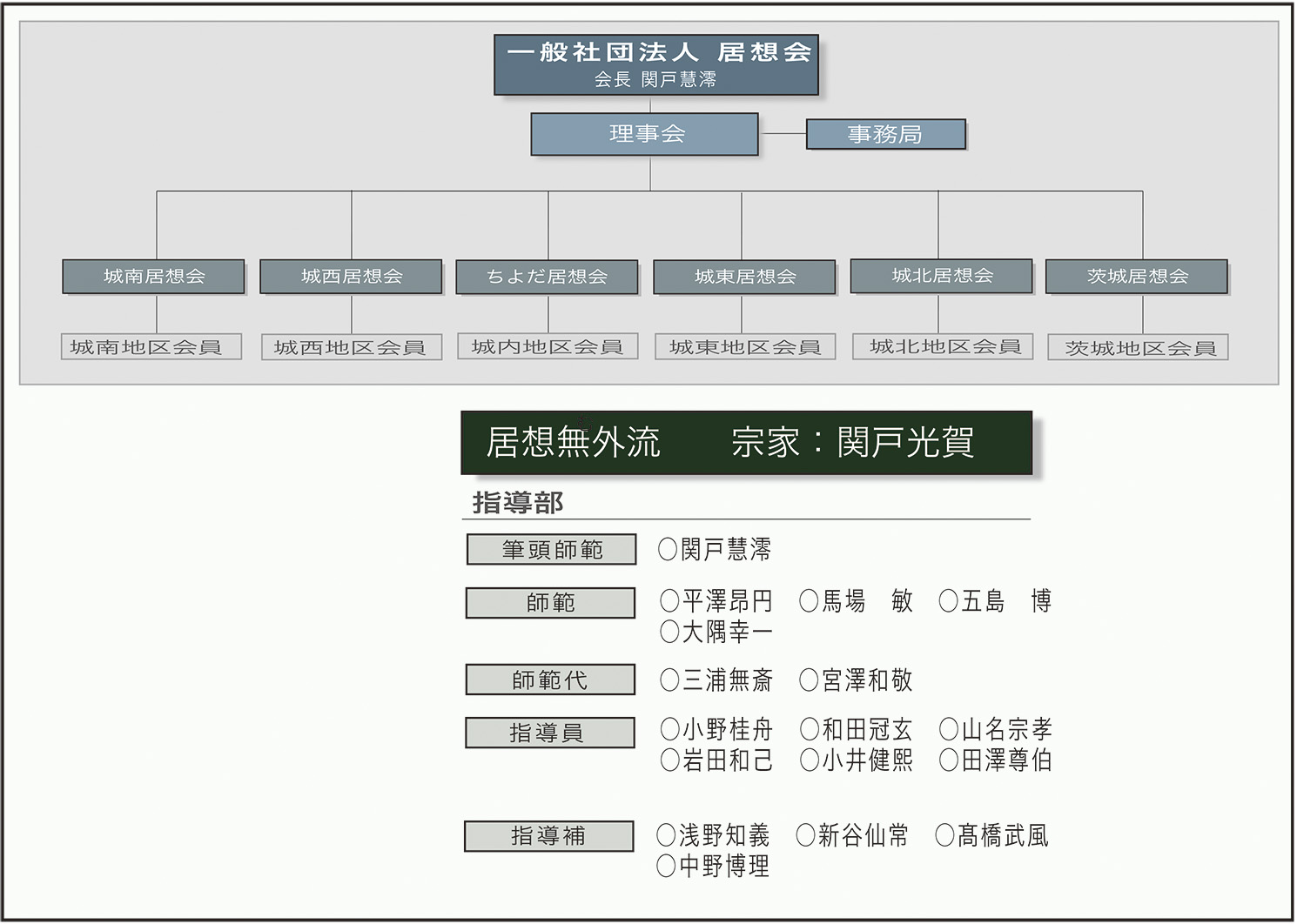
Task: Click the ちよだ居想会 node
Action: pos(547,278)
